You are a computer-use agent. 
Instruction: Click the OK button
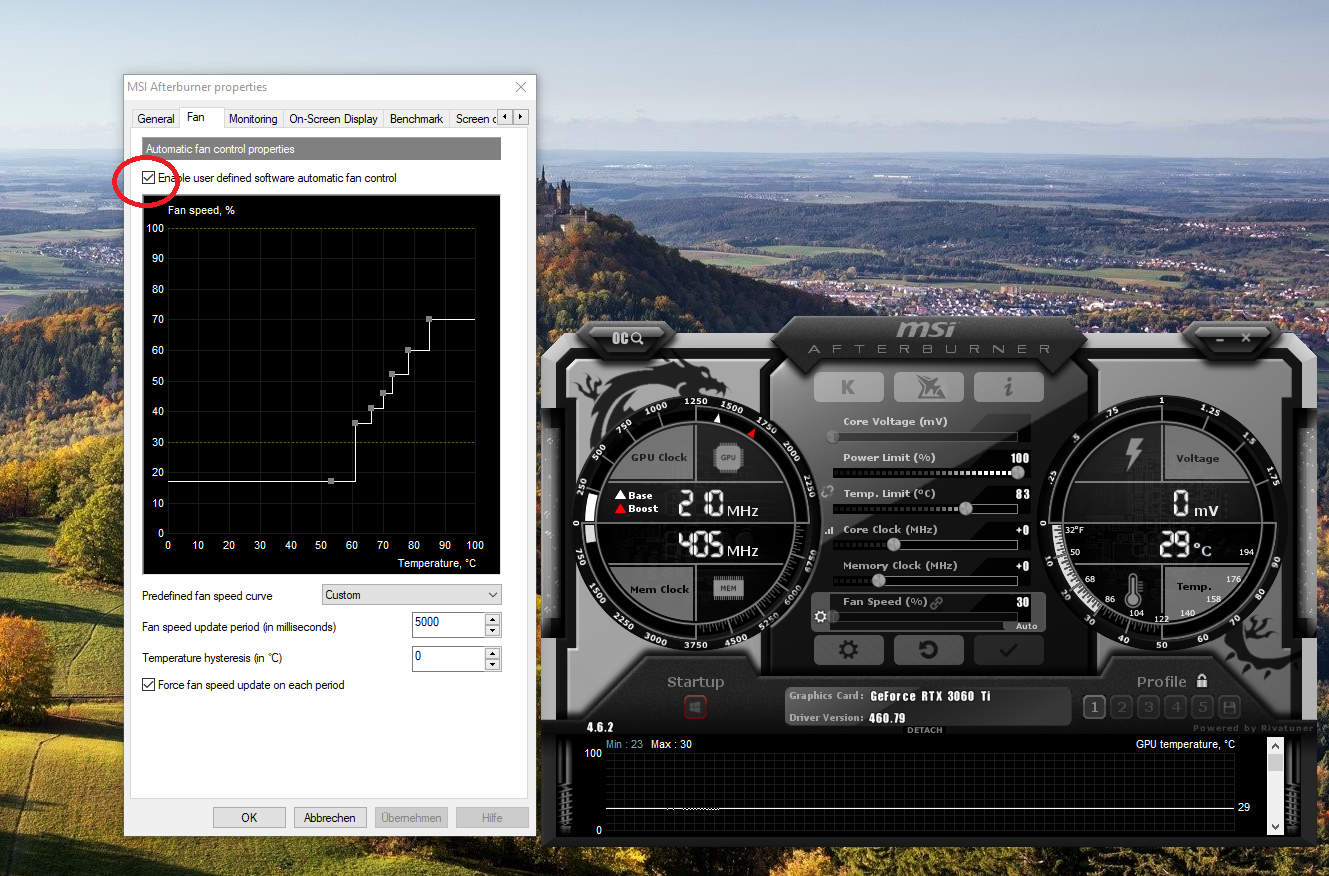tap(249, 818)
